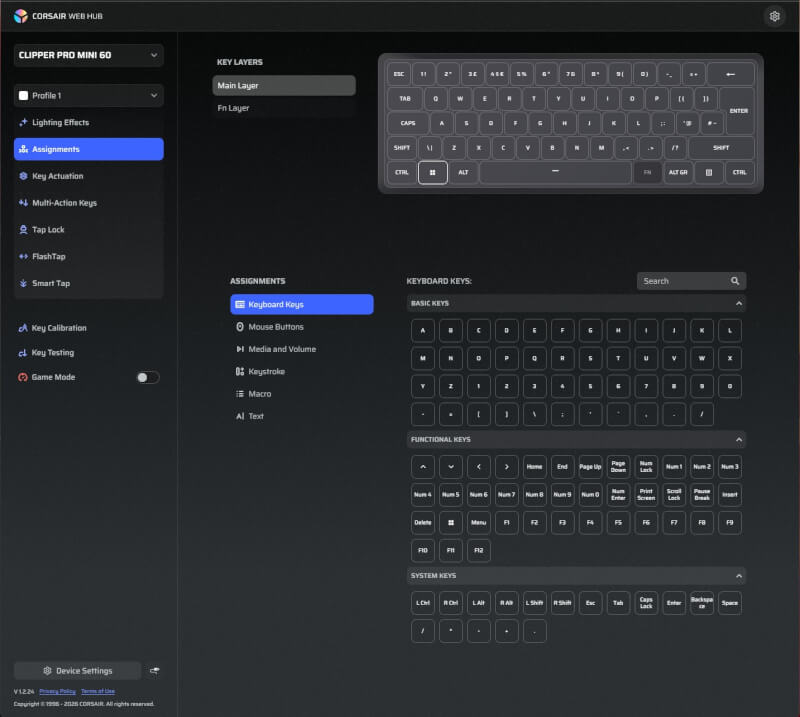Assign the R Shift system key
This screenshot has height=717, width=800.
point(563,603)
